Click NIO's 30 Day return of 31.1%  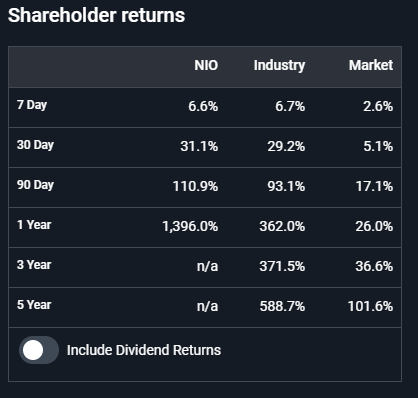point(199,146)
